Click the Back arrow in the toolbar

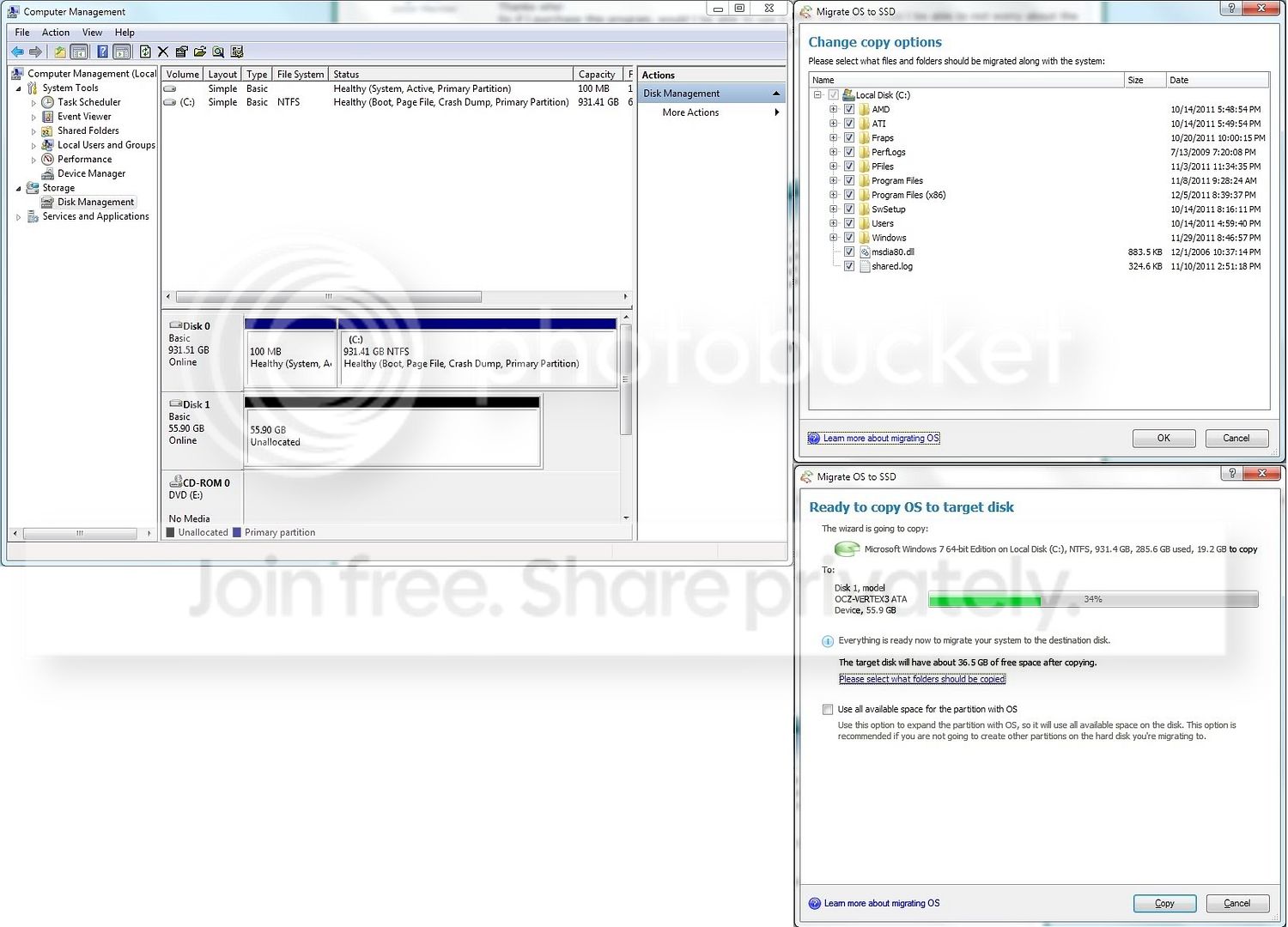click(17, 51)
